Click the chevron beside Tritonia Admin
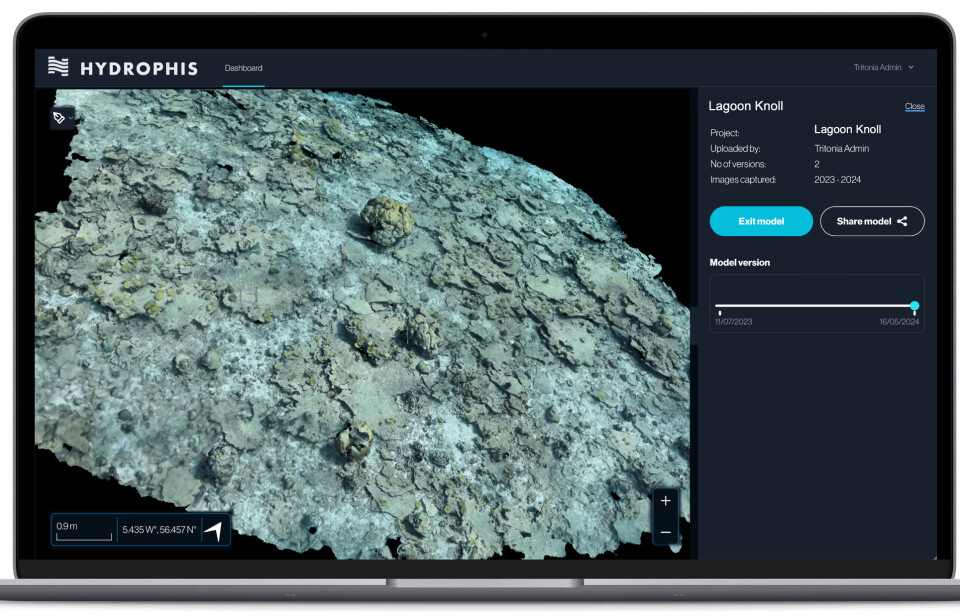The width and height of the screenshot is (960, 616). pos(911,68)
